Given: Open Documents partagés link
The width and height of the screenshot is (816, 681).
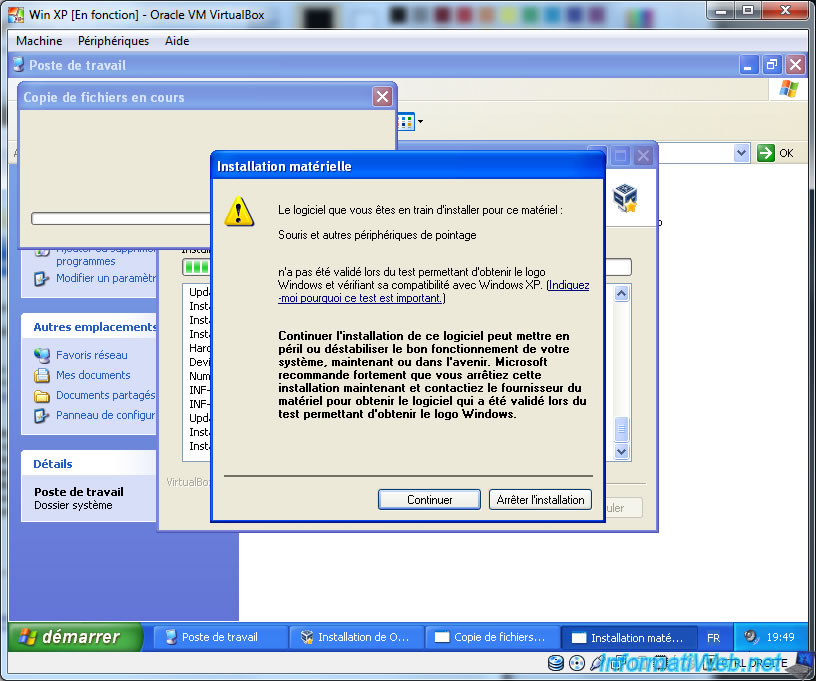Looking at the screenshot, I should coord(106,395).
